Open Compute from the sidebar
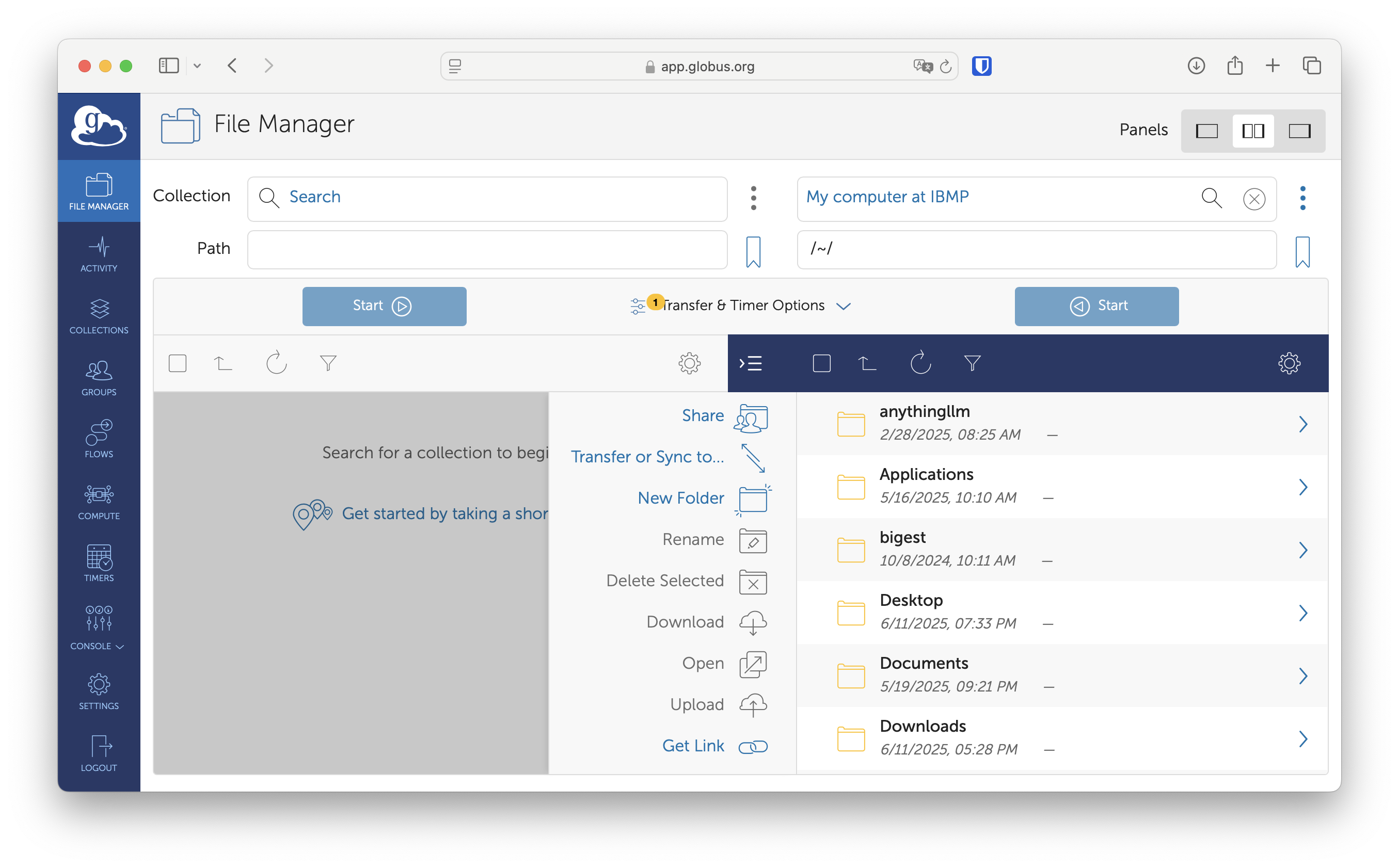 pyautogui.click(x=99, y=502)
